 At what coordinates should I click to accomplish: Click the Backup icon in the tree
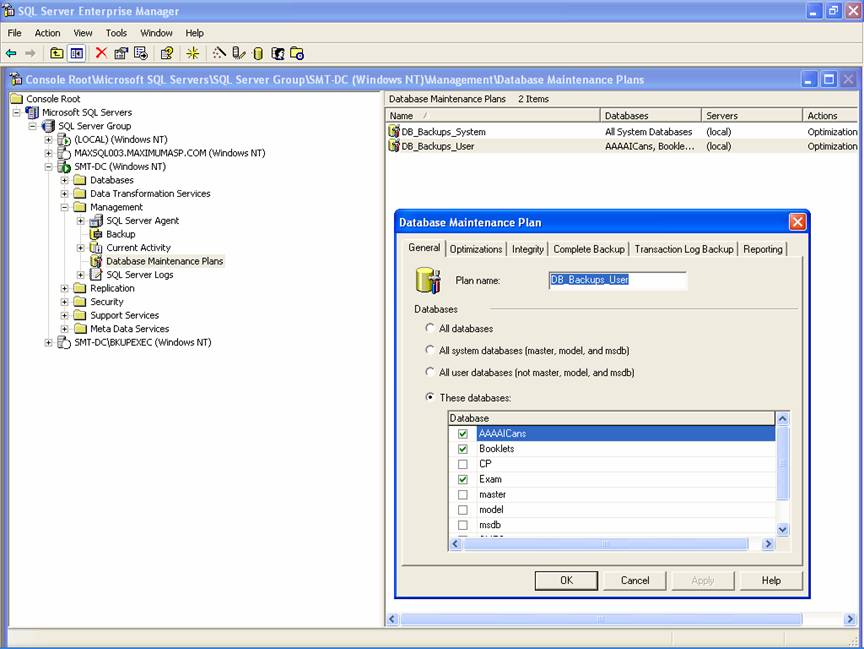96,234
